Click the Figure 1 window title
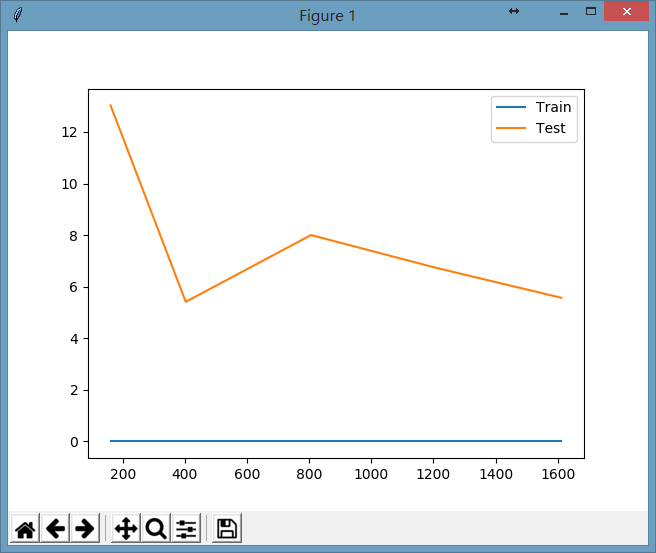The height and width of the screenshot is (553, 656). [x=327, y=16]
